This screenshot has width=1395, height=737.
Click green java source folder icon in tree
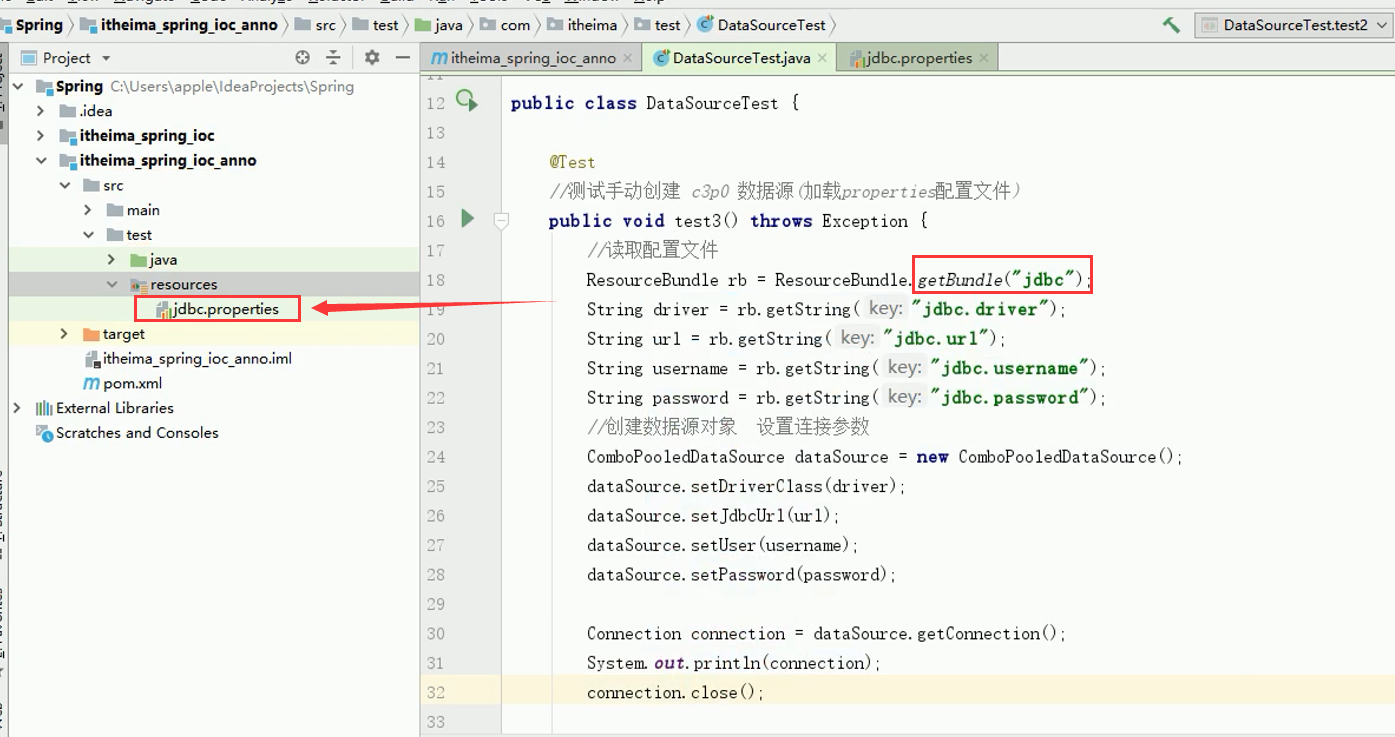pos(139,260)
